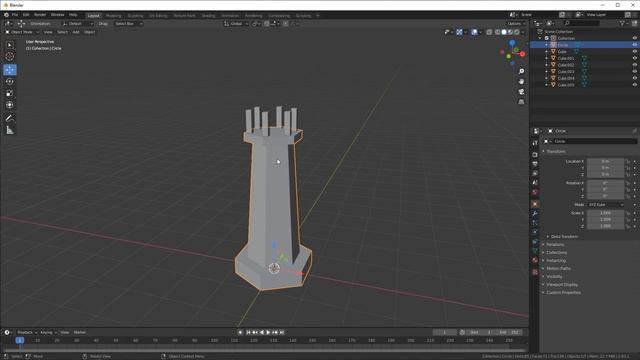Hide Cube.005 via its eye icon
The width and height of the screenshot is (640, 360).
point(635,85)
